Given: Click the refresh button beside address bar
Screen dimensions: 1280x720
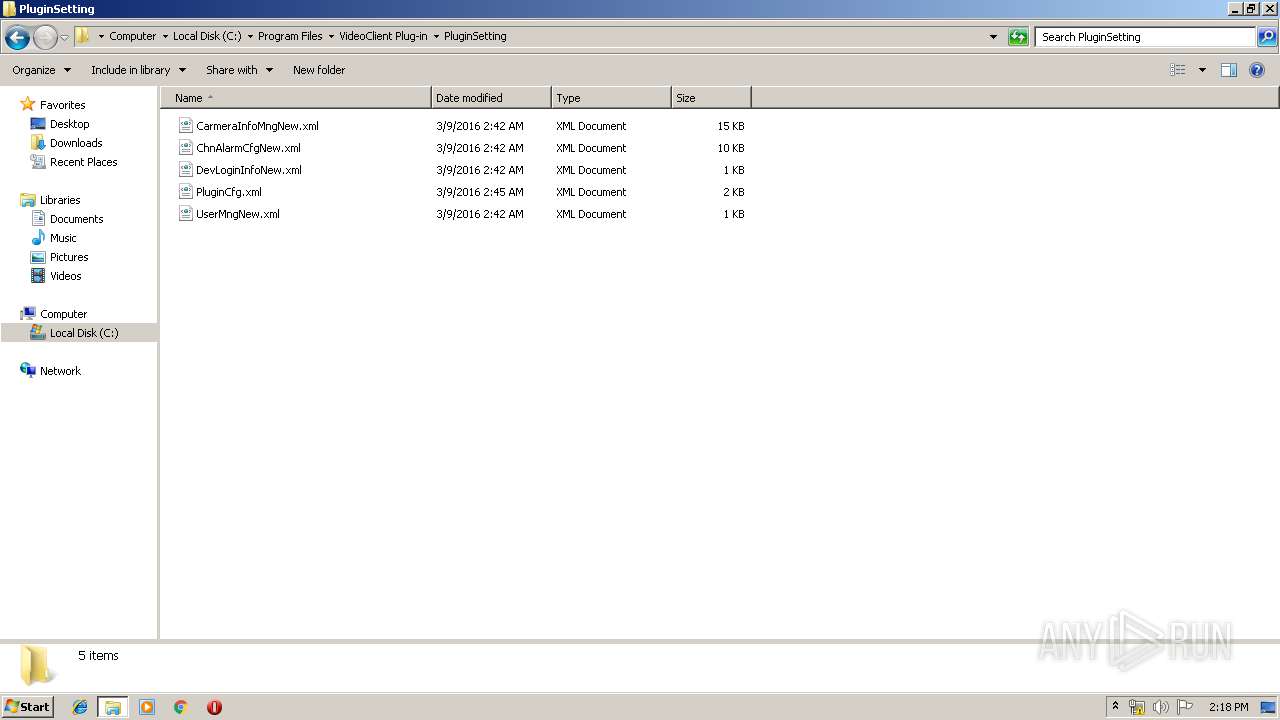Looking at the screenshot, I should (x=1018, y=37).
